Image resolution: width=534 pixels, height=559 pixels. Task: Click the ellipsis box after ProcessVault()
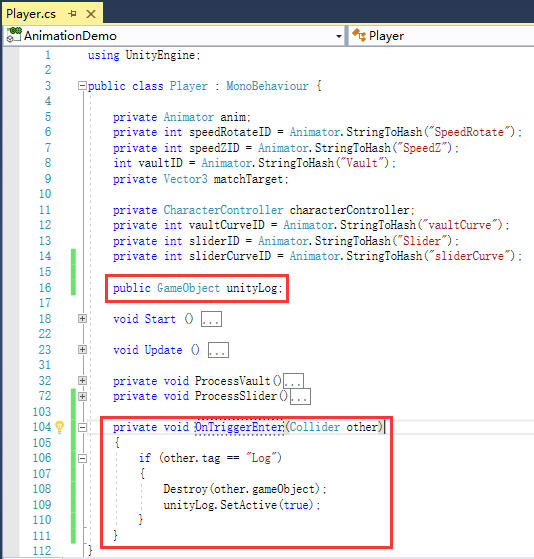293,381
